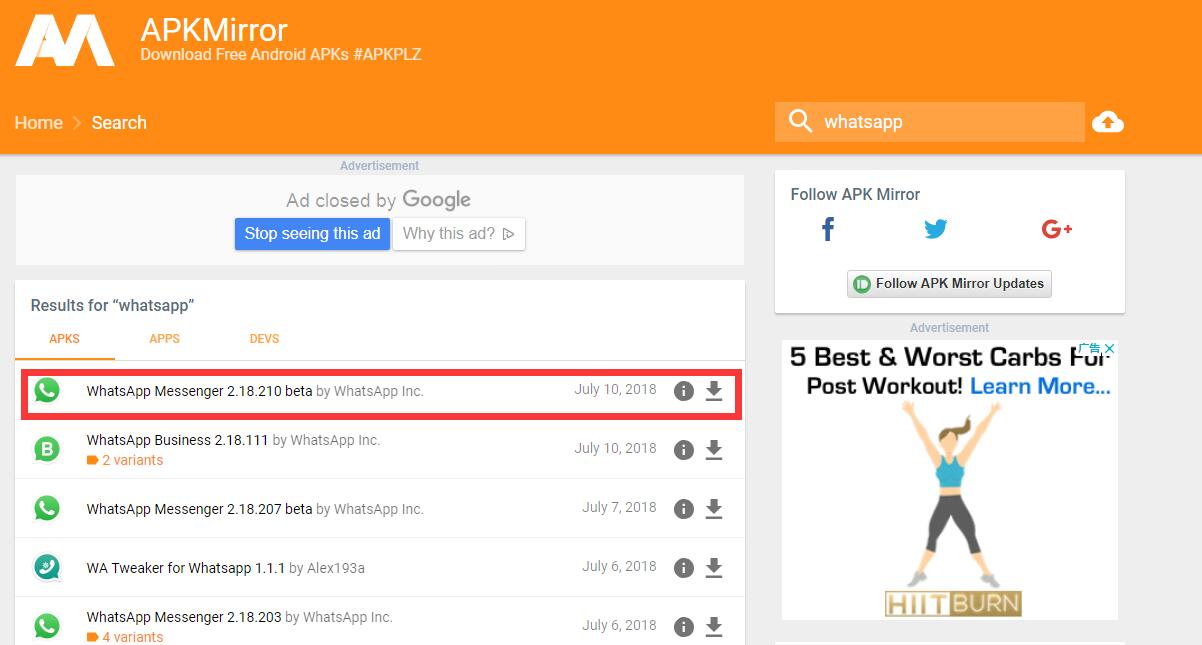Image resolution: width=1202 pixels, height=645 pixels.
Task: Click Stop seeing this ad button
Action: (x=312, y=234)
